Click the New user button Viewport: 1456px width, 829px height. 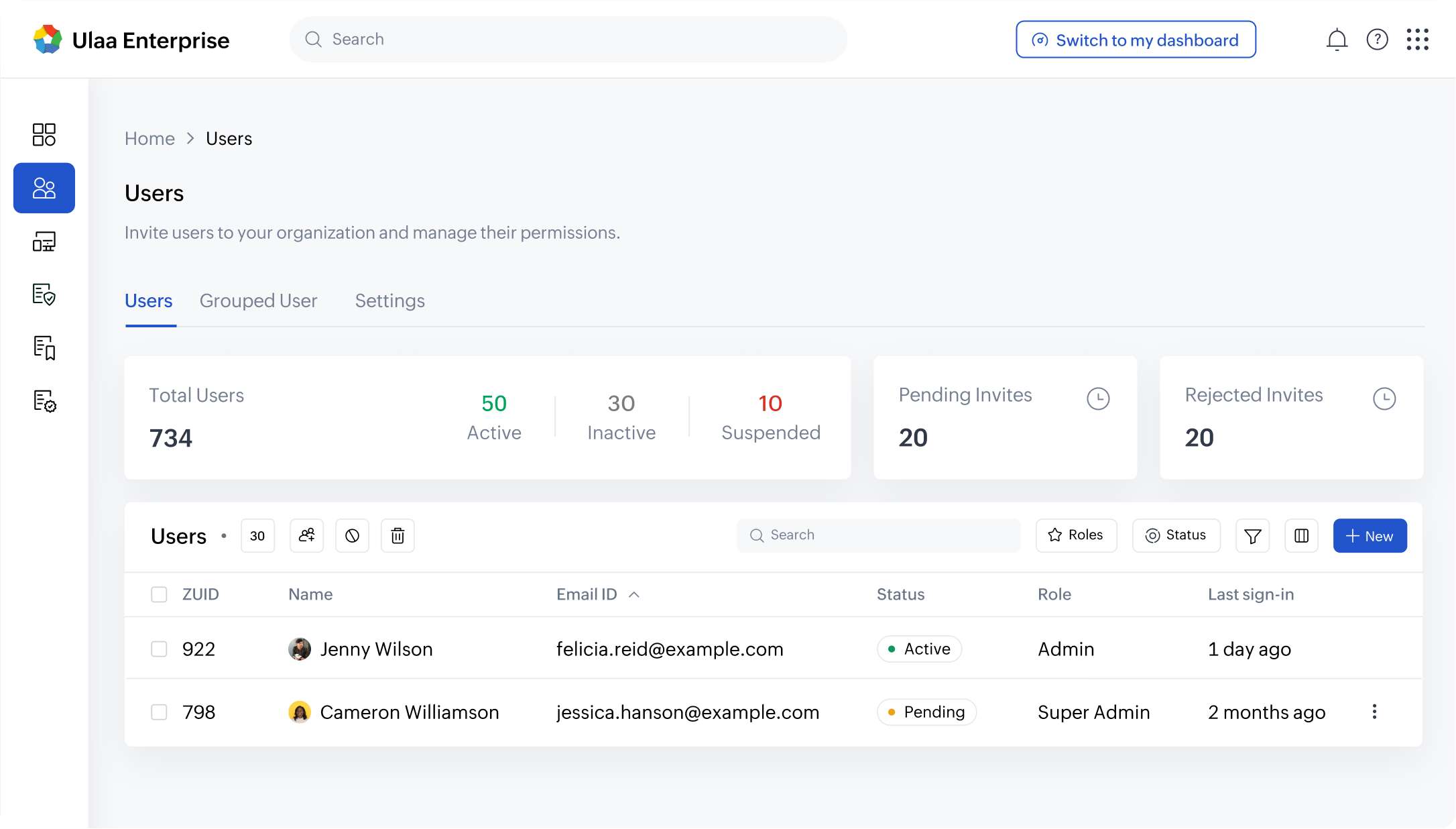pyautogui.click(x=1370, y=535)
